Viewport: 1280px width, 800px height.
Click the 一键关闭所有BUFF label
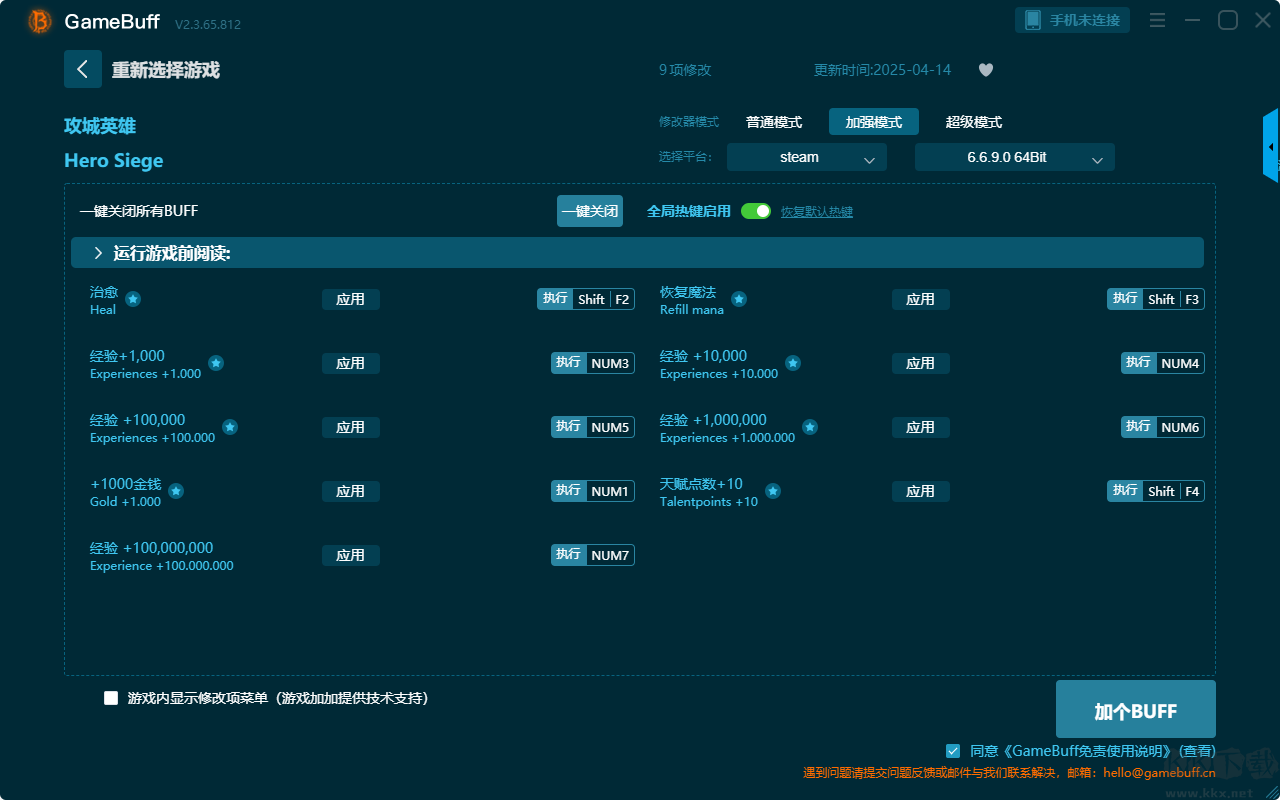coord(139,211)
